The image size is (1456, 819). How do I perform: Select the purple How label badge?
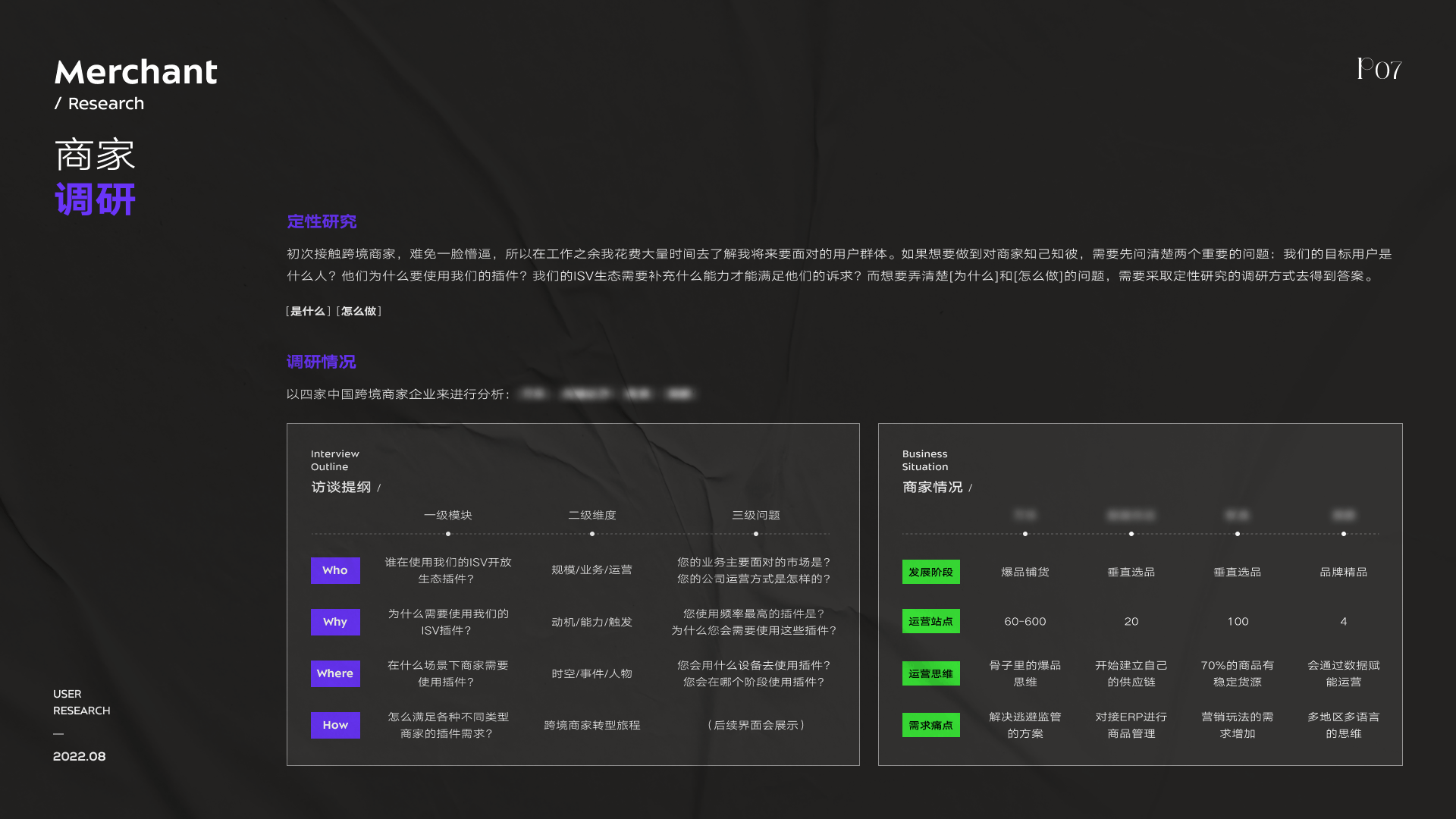335,725
